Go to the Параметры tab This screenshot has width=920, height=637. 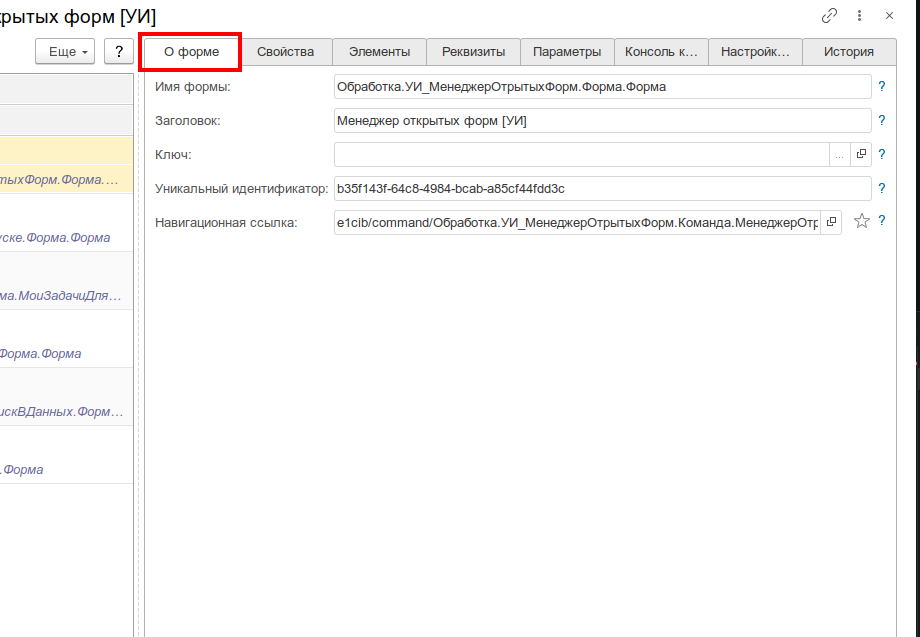[567, 52]
